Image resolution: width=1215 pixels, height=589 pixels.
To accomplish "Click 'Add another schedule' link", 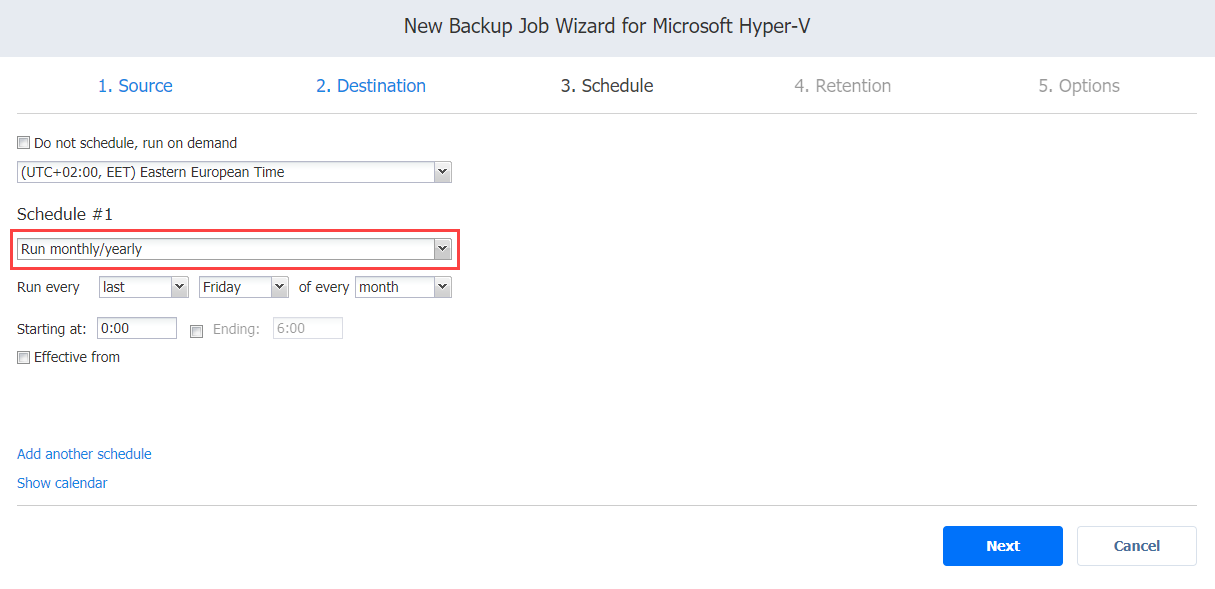I will tap(84, 454).
